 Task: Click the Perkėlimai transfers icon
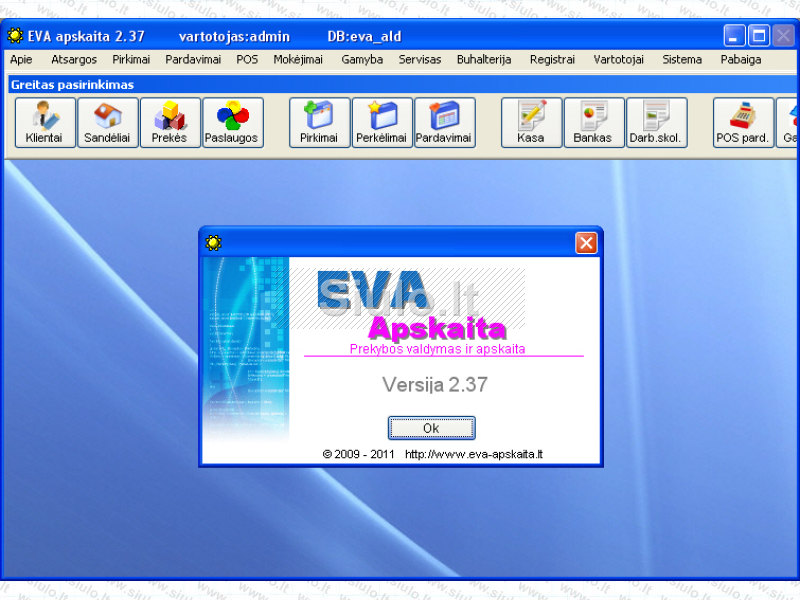click(382, 122)
